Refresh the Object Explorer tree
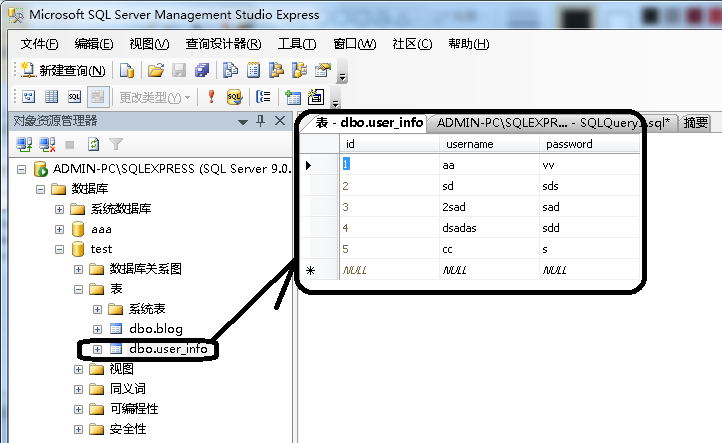 tap(93, 145)
